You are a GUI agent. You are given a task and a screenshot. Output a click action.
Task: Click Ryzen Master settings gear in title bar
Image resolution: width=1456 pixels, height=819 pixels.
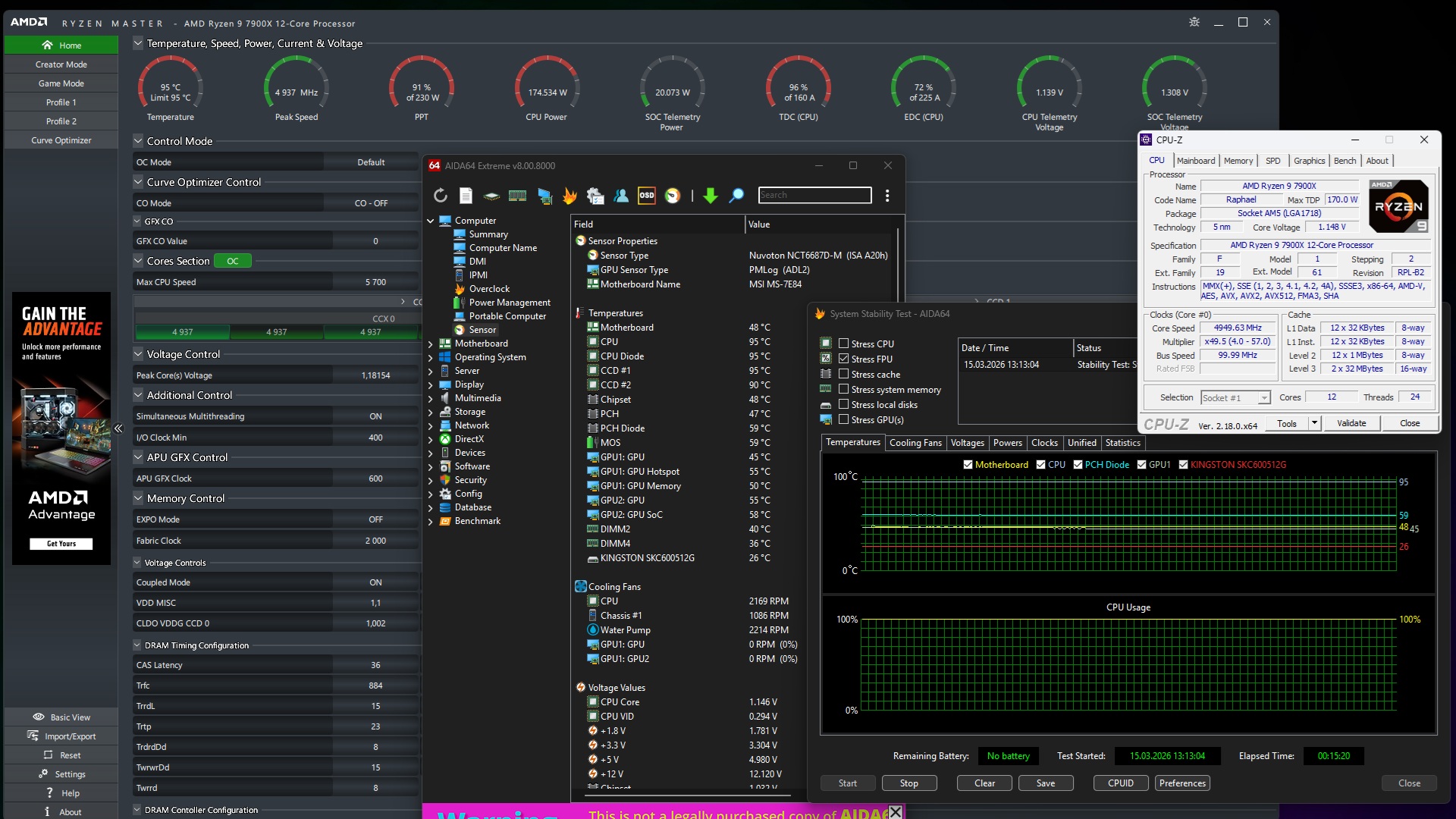[x=1194, y=22]
